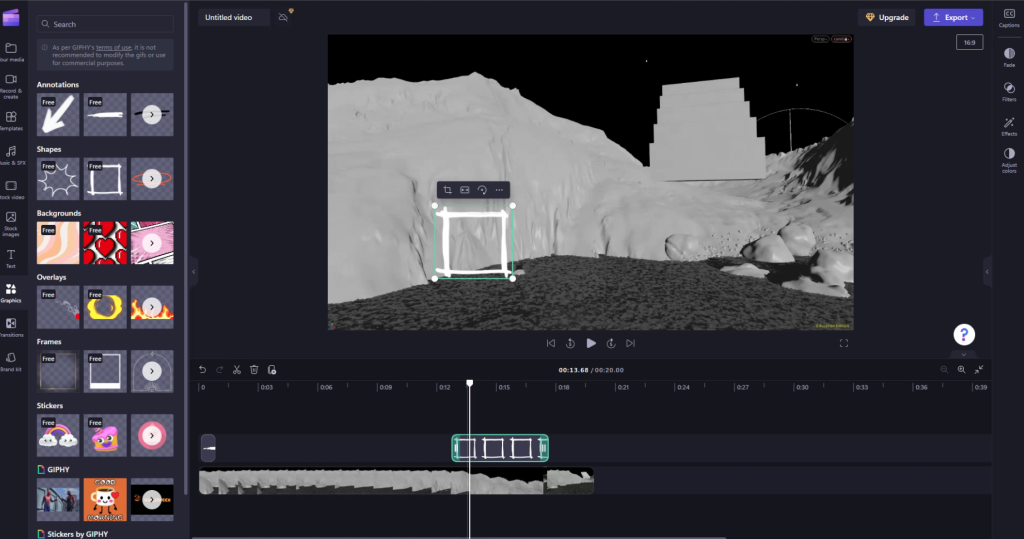This screenshot has height=539, width=1024.
Task: Undo the last action
Action: coord(202,370)
